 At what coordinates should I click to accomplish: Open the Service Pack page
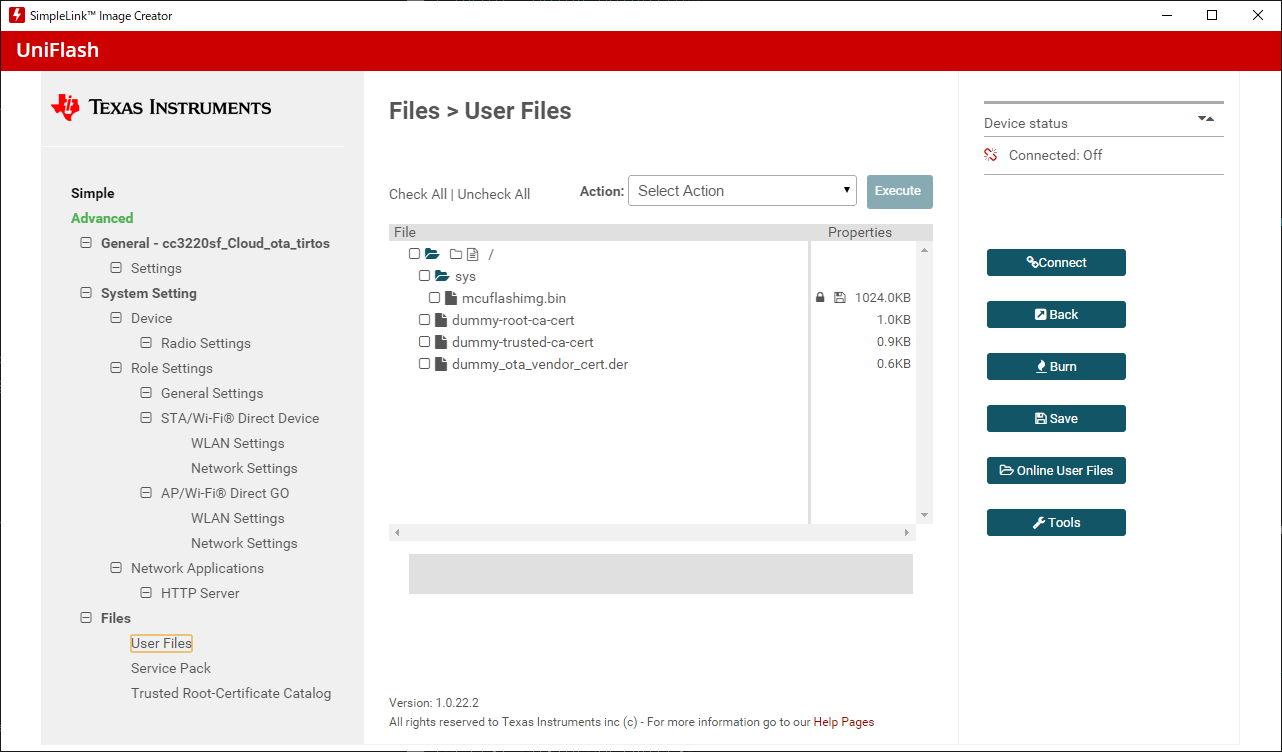[x=171, y=668]
